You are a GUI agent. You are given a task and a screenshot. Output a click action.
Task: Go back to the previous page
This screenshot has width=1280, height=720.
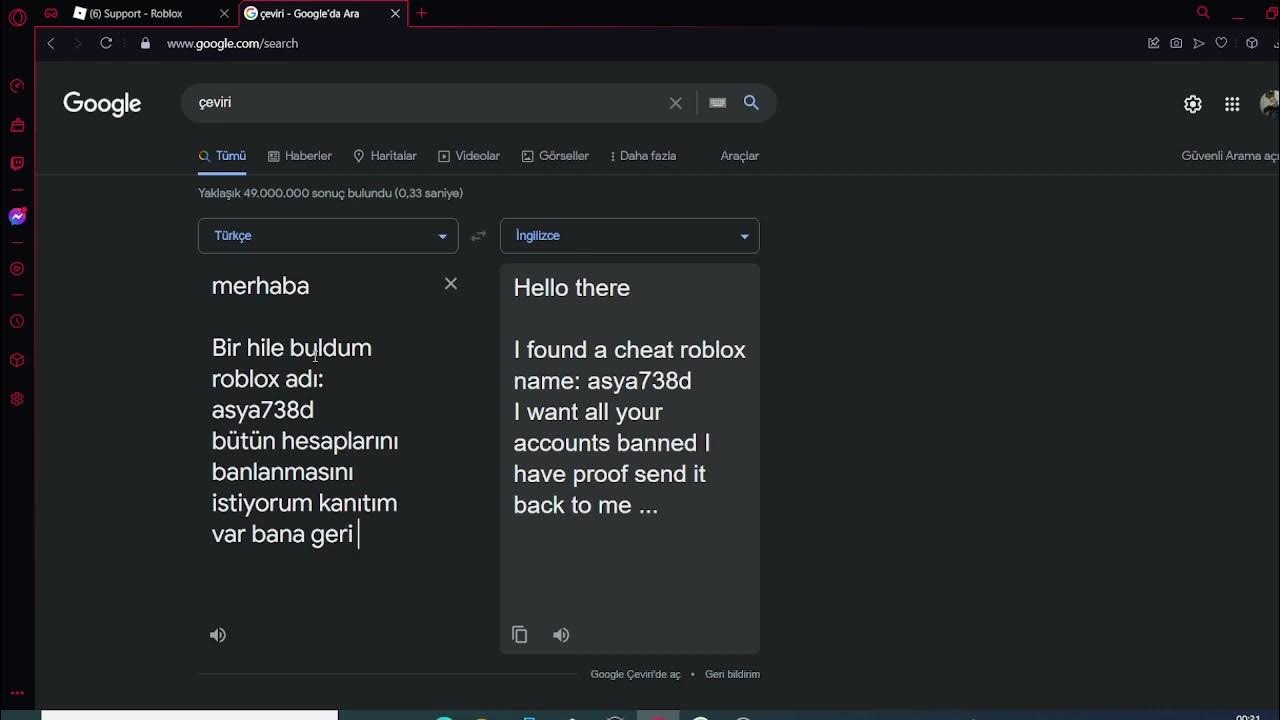pyautogui.click(x=51, y=43)
